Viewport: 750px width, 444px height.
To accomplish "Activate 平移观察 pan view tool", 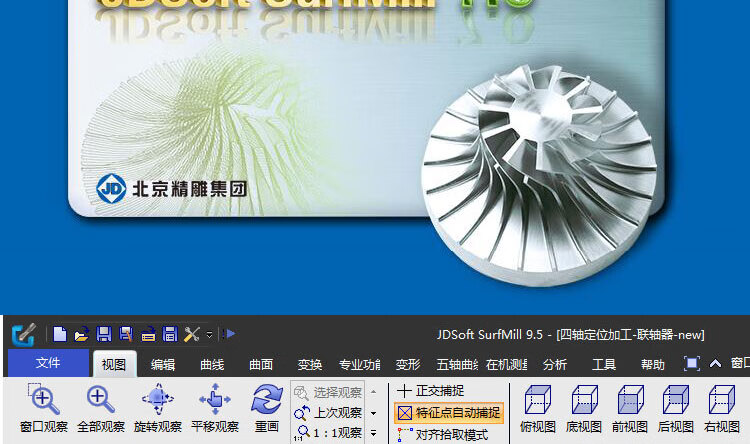I will (x=214, y=408).
